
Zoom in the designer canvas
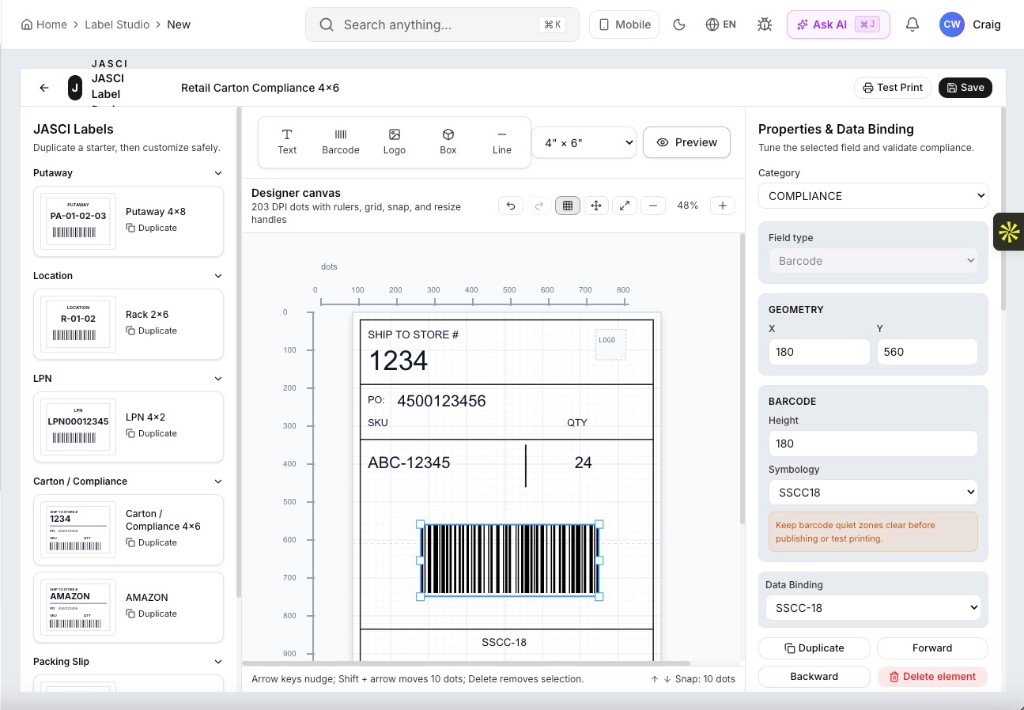pos(722,206)
